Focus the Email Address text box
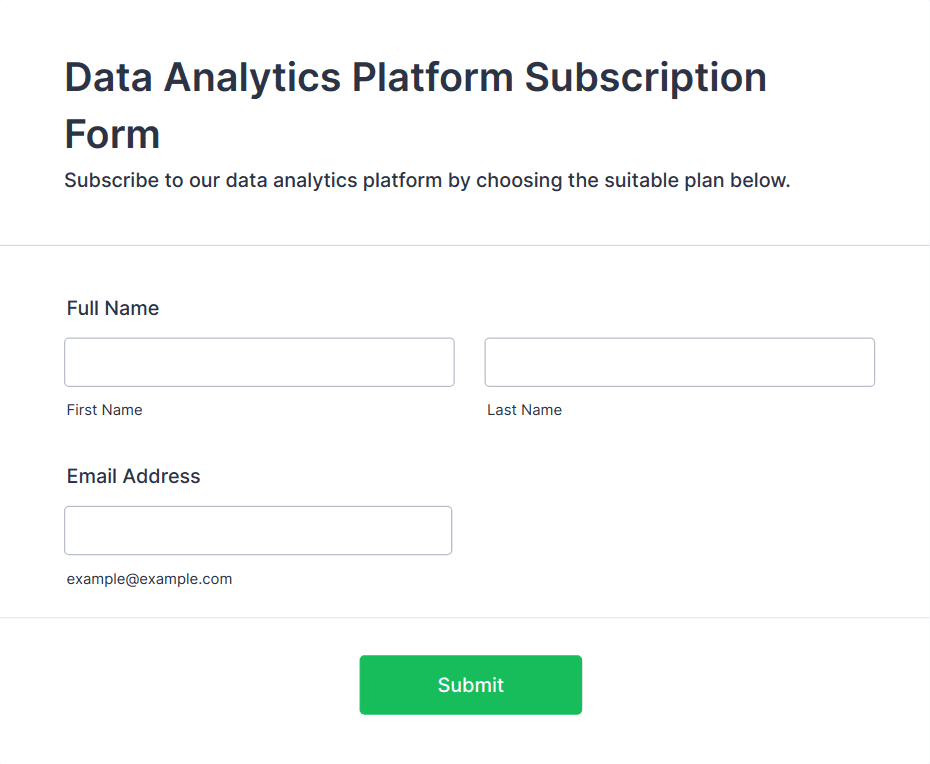Viewport: 930px width, 764px height. coord(258,530)
